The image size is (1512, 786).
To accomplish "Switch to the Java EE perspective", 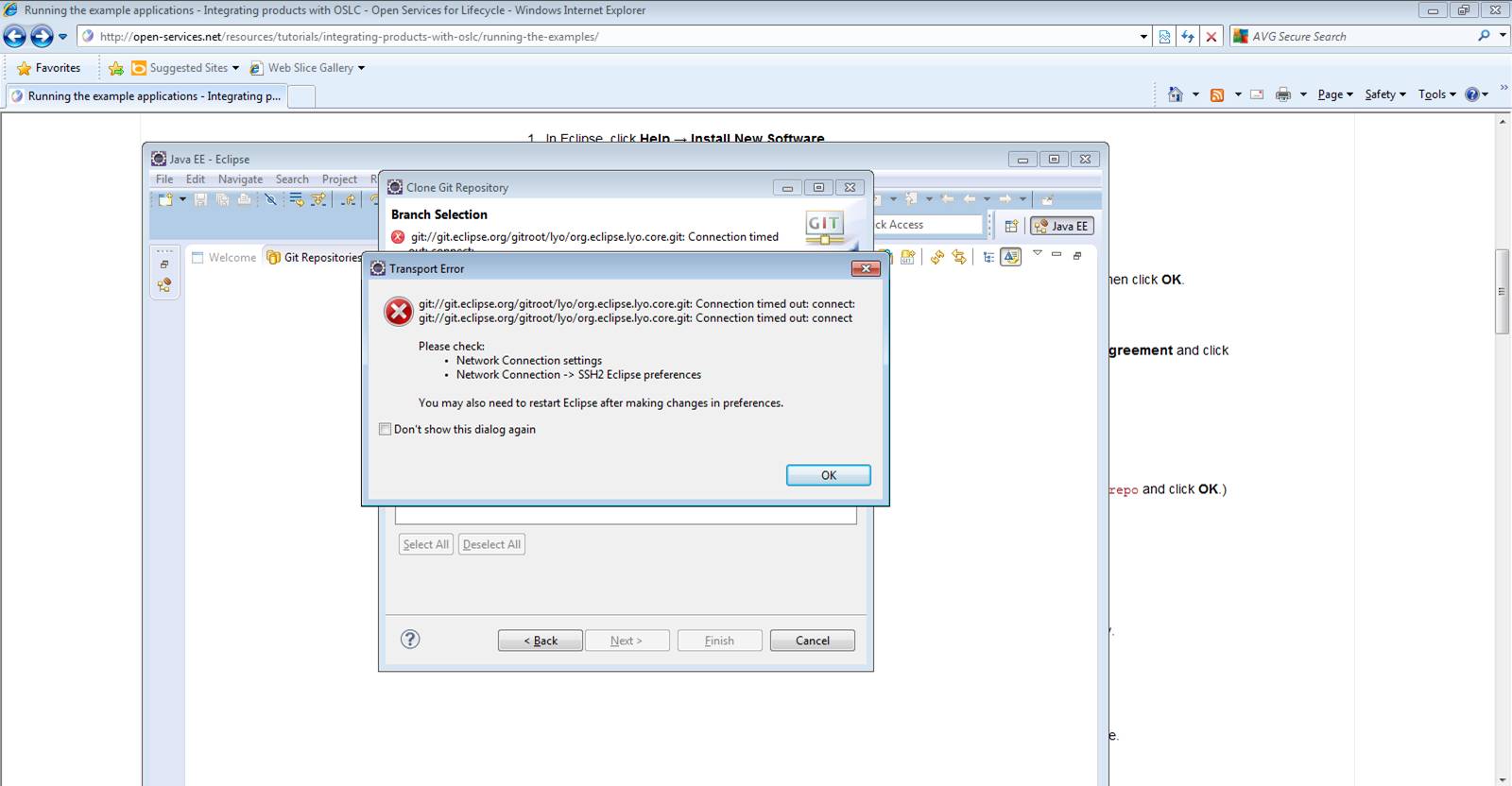I will 1061,226.
